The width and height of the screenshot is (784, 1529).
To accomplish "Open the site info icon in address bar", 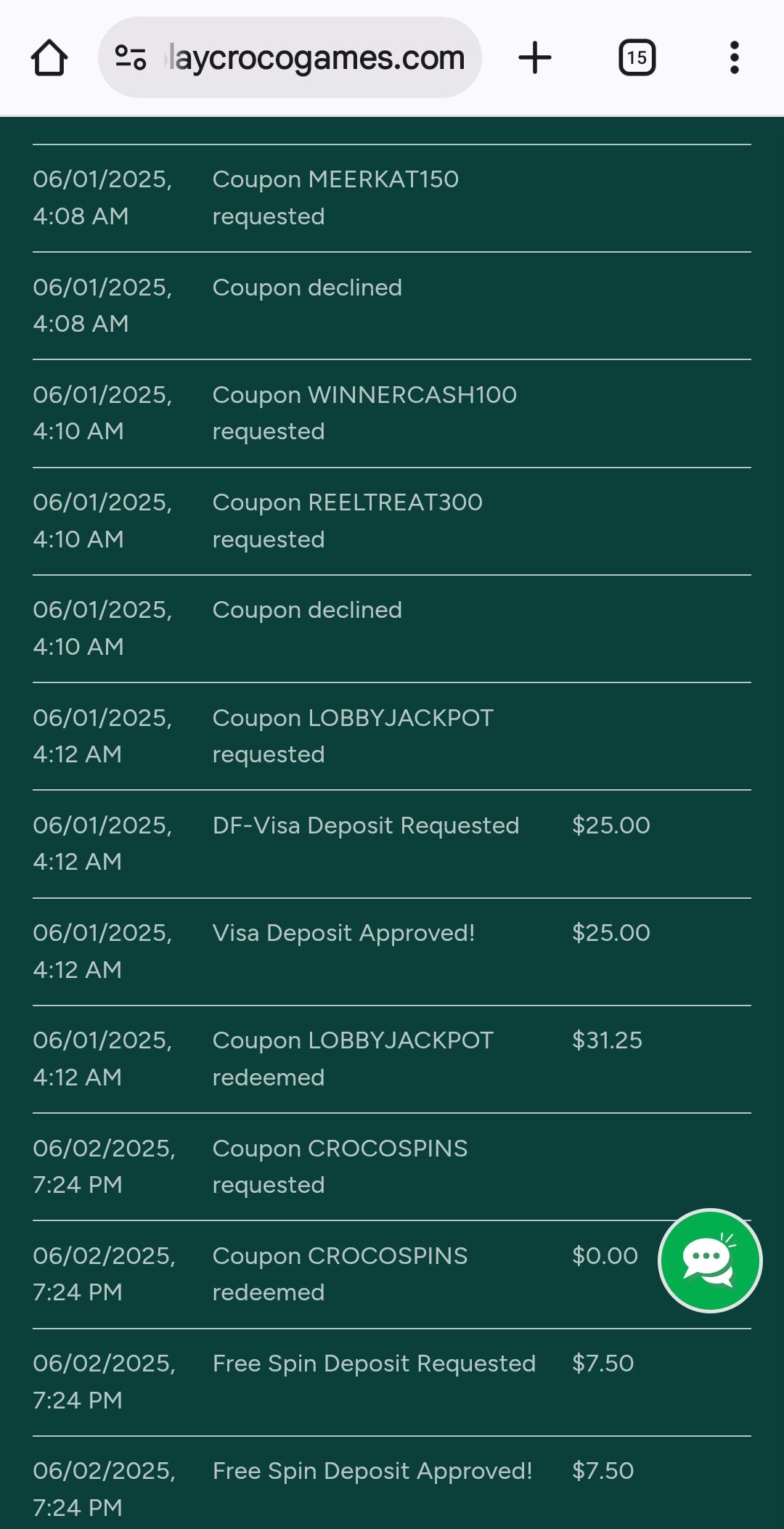I will point(131,58).
